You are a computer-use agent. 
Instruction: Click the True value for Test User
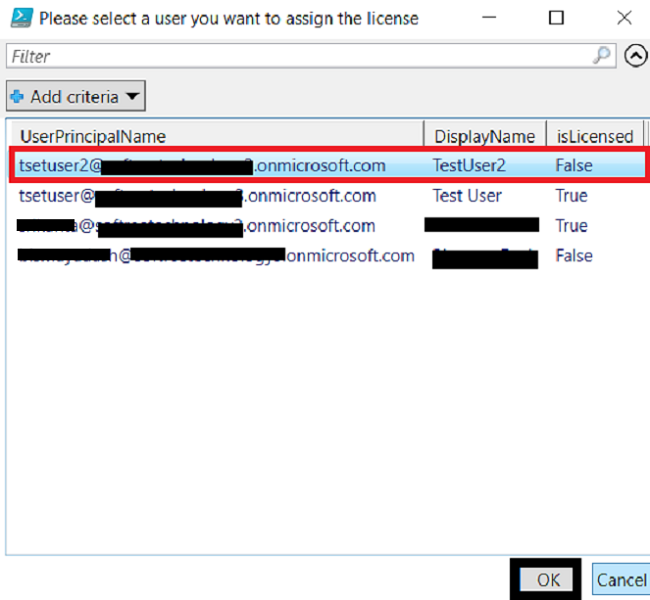(x=571, y=195)
